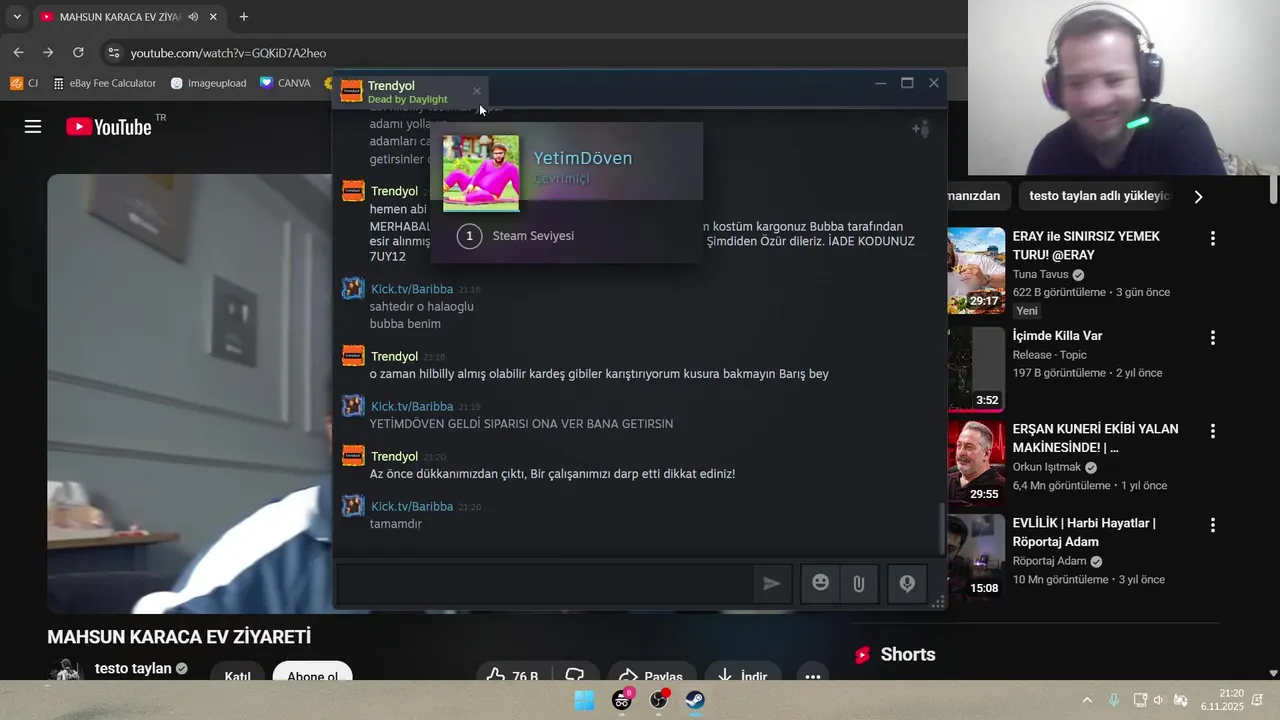Go to the YouTube home logo
Image resolution: width=1280 pixels, height=720 pixels.
(109, 127)
